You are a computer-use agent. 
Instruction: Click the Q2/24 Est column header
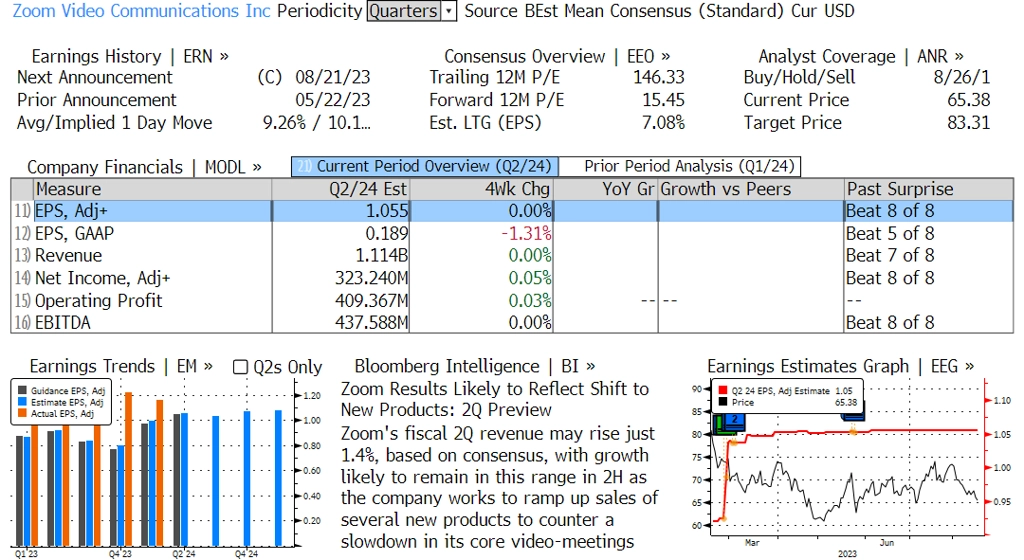(340, 189)
